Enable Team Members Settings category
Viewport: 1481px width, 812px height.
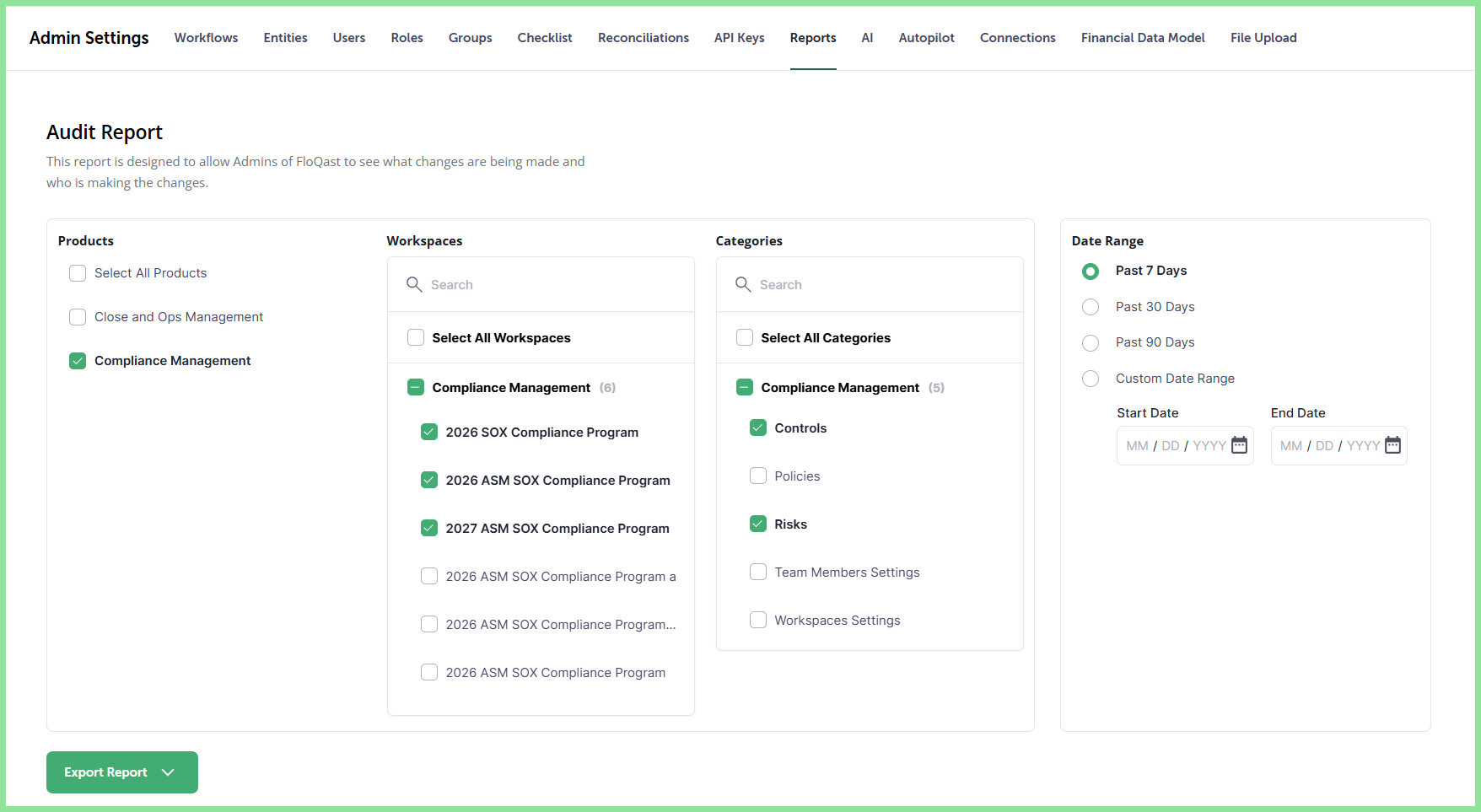[x=758, y=572]
